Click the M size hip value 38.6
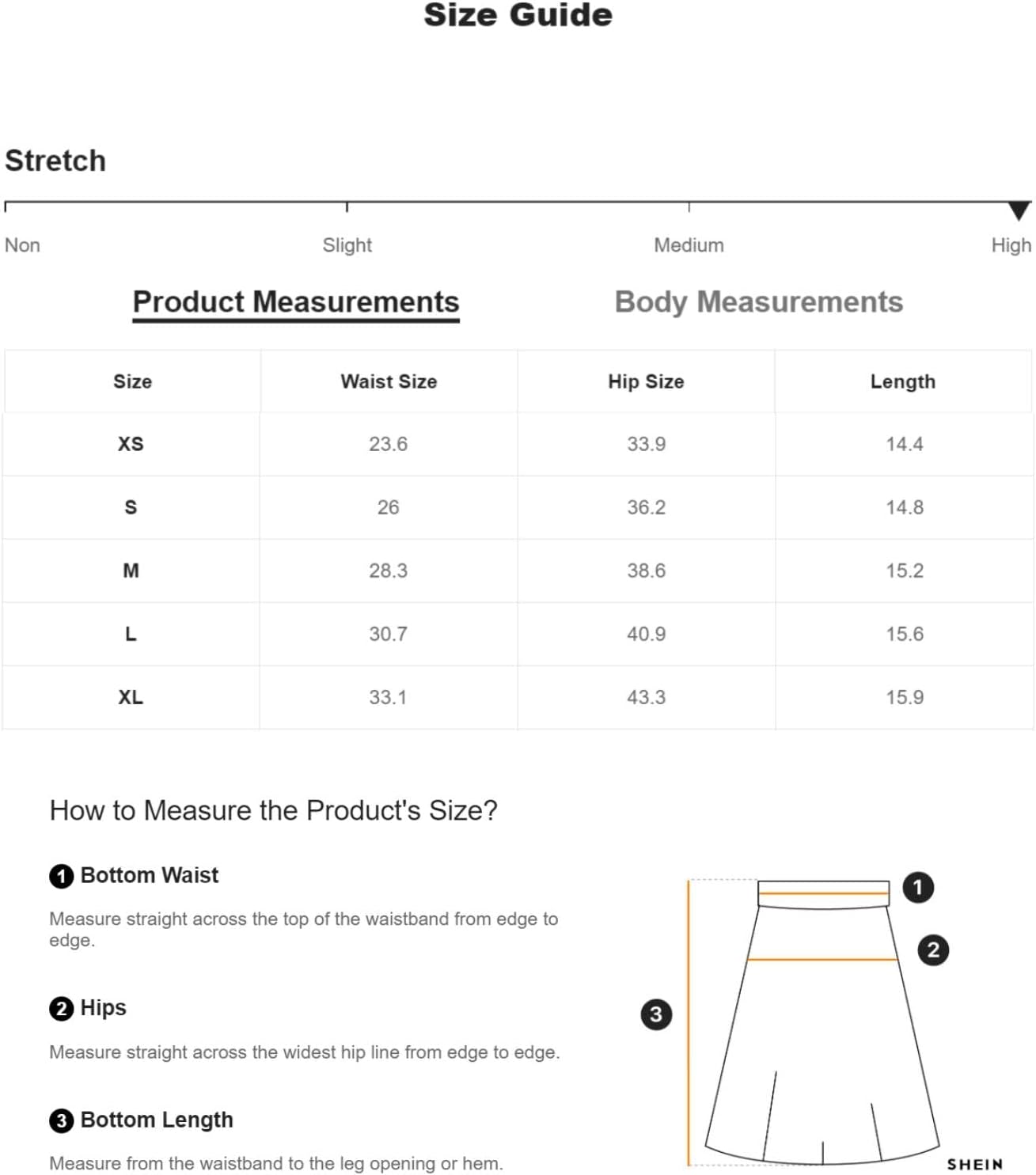The width and height of the screenshot is (1036, 1175). 646,570
